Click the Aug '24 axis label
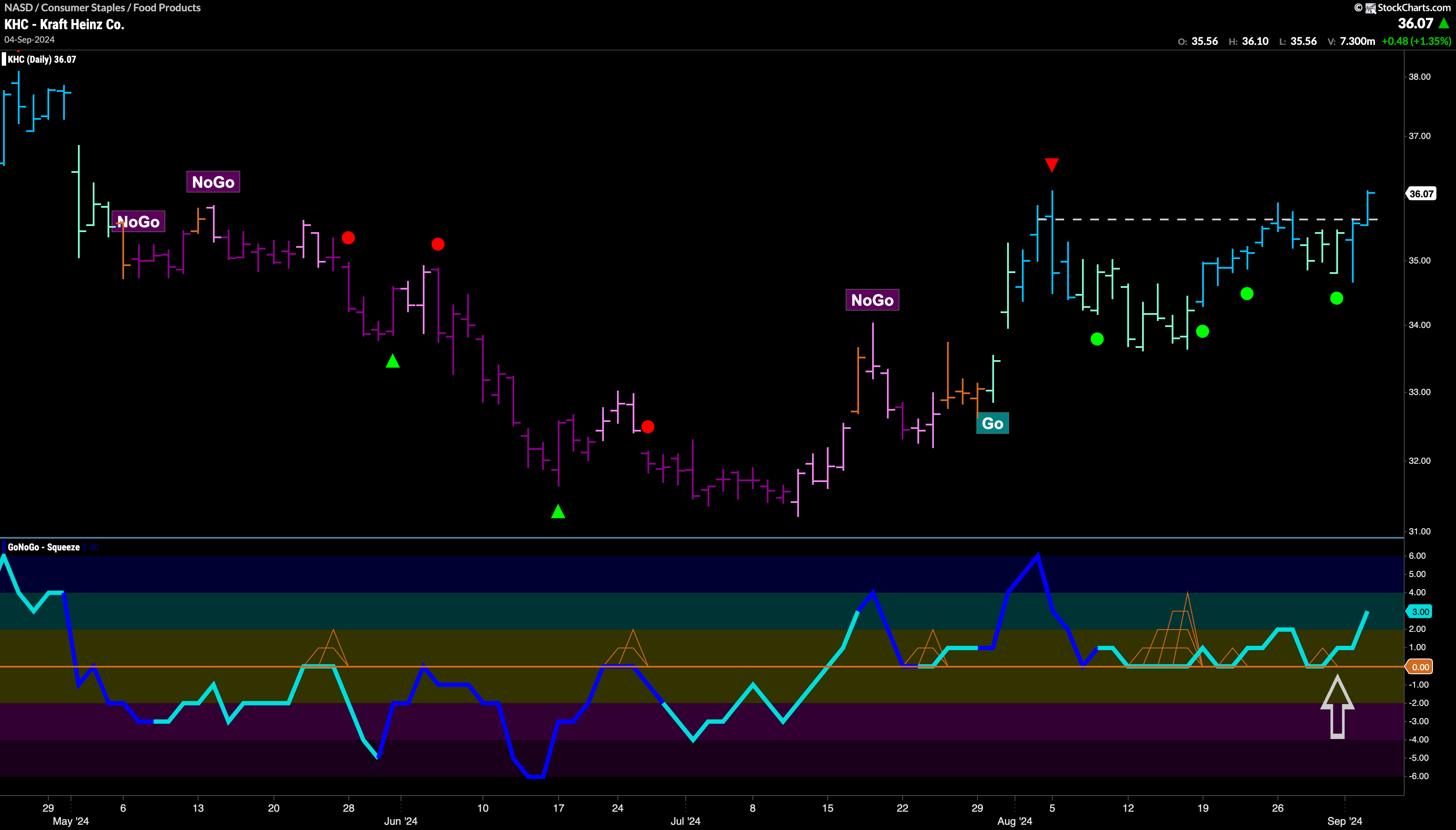 [1014, 821]
